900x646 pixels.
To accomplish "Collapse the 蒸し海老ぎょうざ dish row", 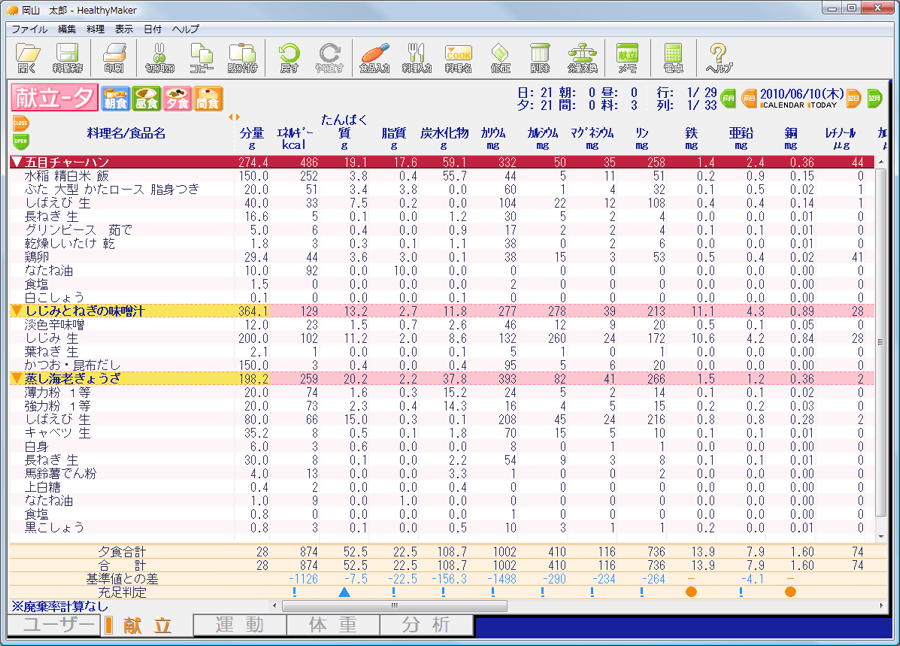I will coord(17,378).
